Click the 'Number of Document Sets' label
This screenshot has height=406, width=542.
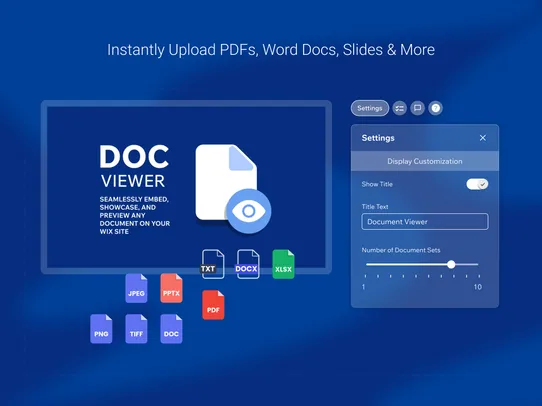click(401, 250)
